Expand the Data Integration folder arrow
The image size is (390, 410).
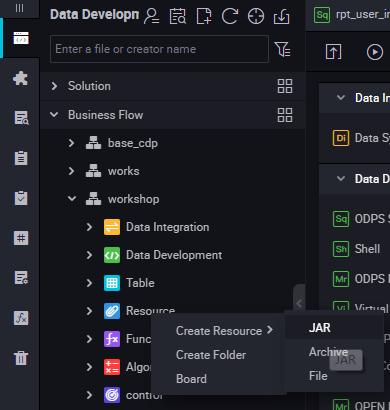pos(89,227)
